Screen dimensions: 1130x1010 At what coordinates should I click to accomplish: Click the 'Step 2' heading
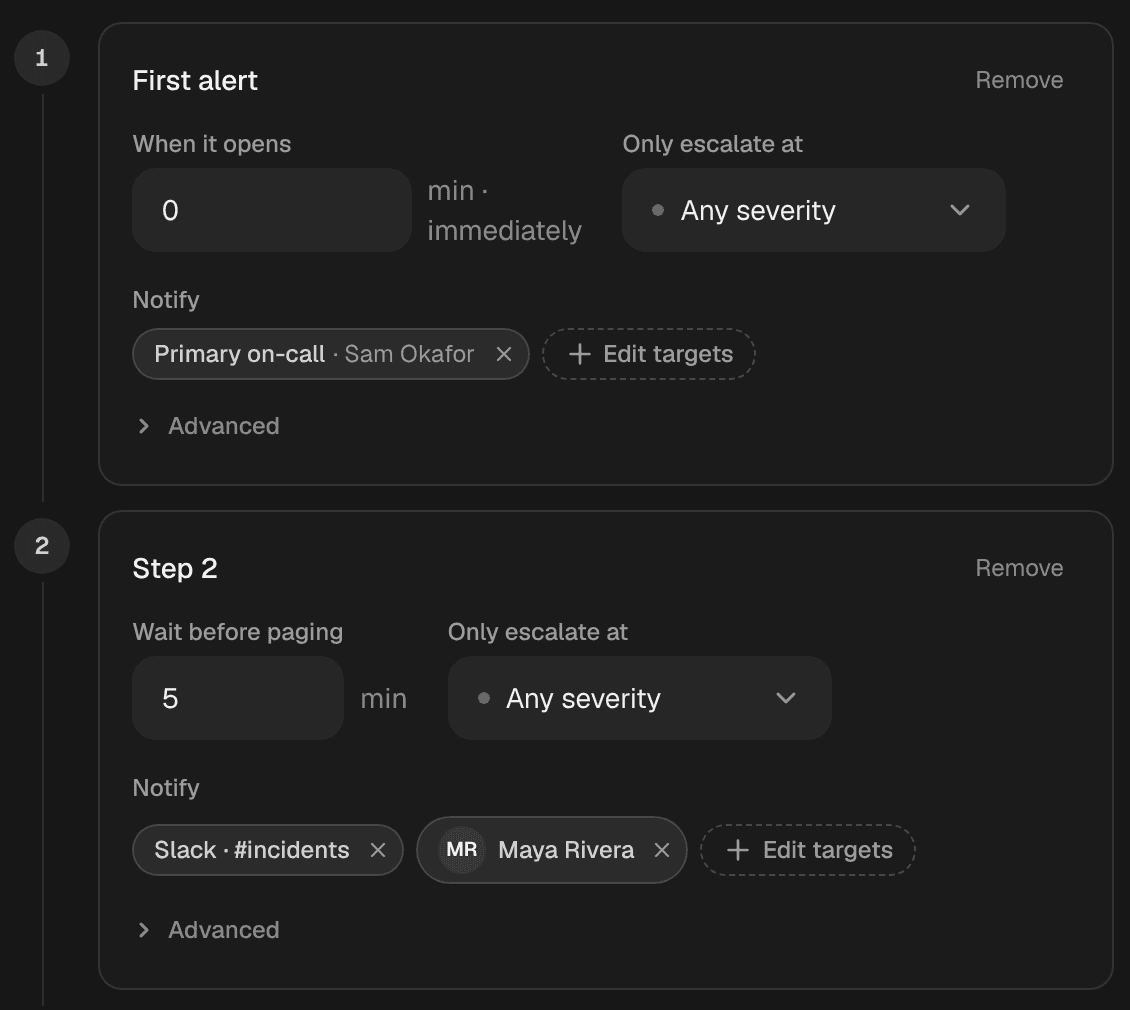(175, 568)
